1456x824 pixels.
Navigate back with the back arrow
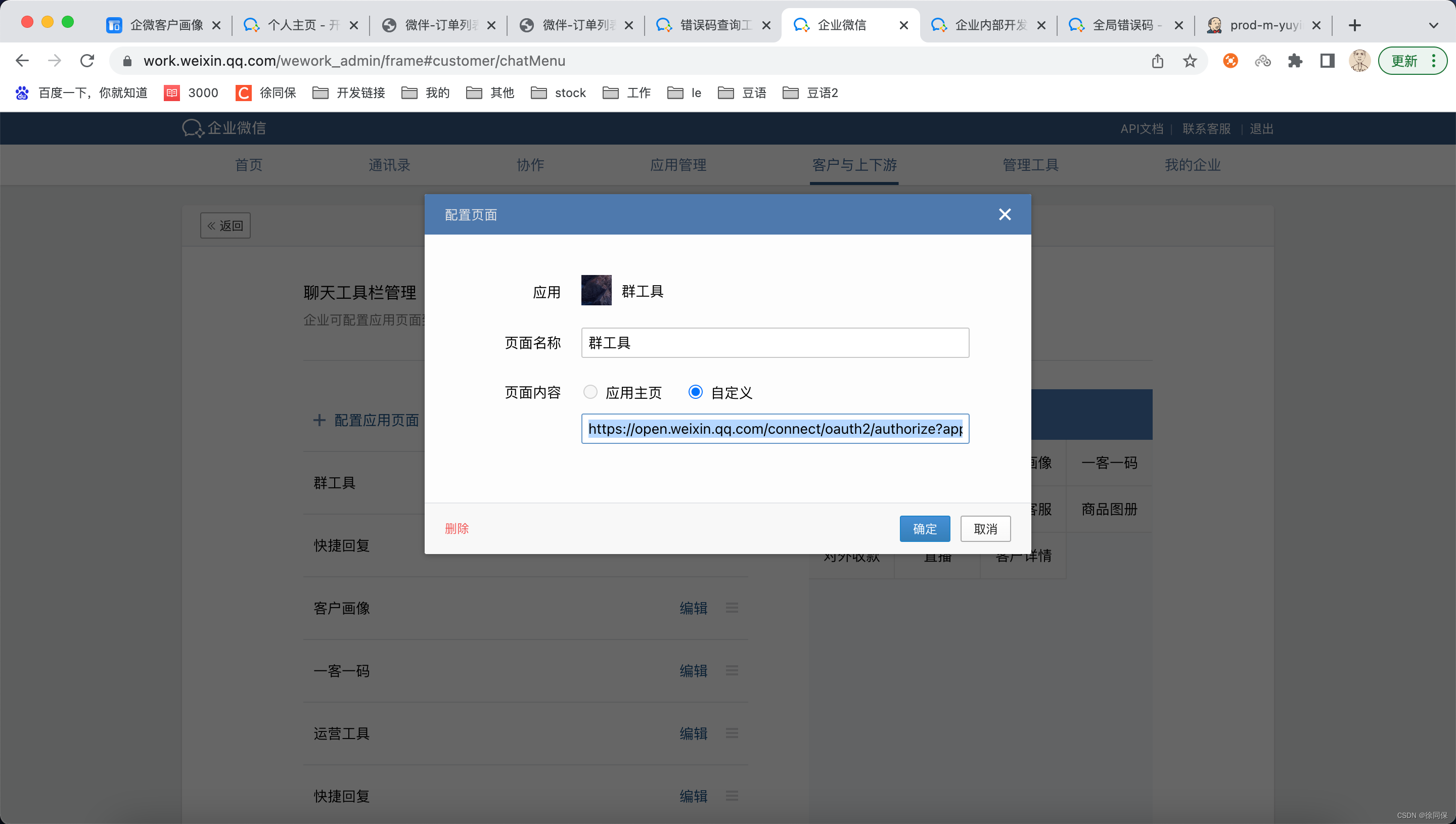click(x=22, y=61)
